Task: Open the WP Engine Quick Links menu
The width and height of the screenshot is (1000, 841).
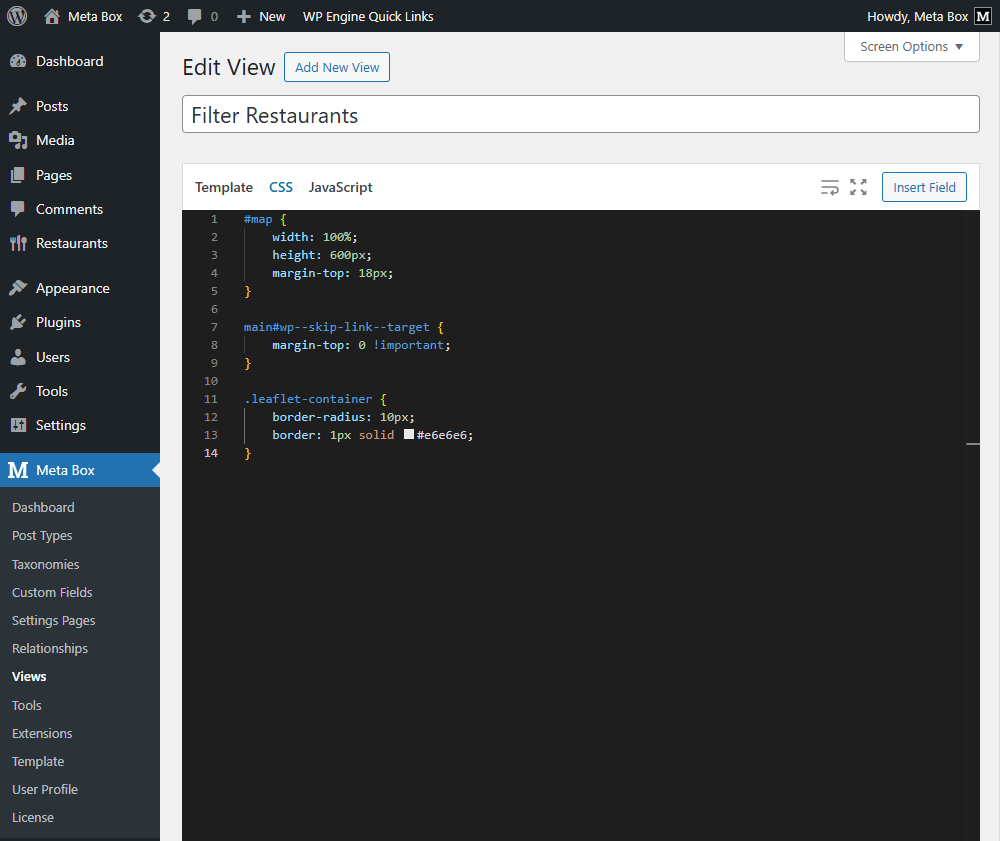Action: point(367,15)
